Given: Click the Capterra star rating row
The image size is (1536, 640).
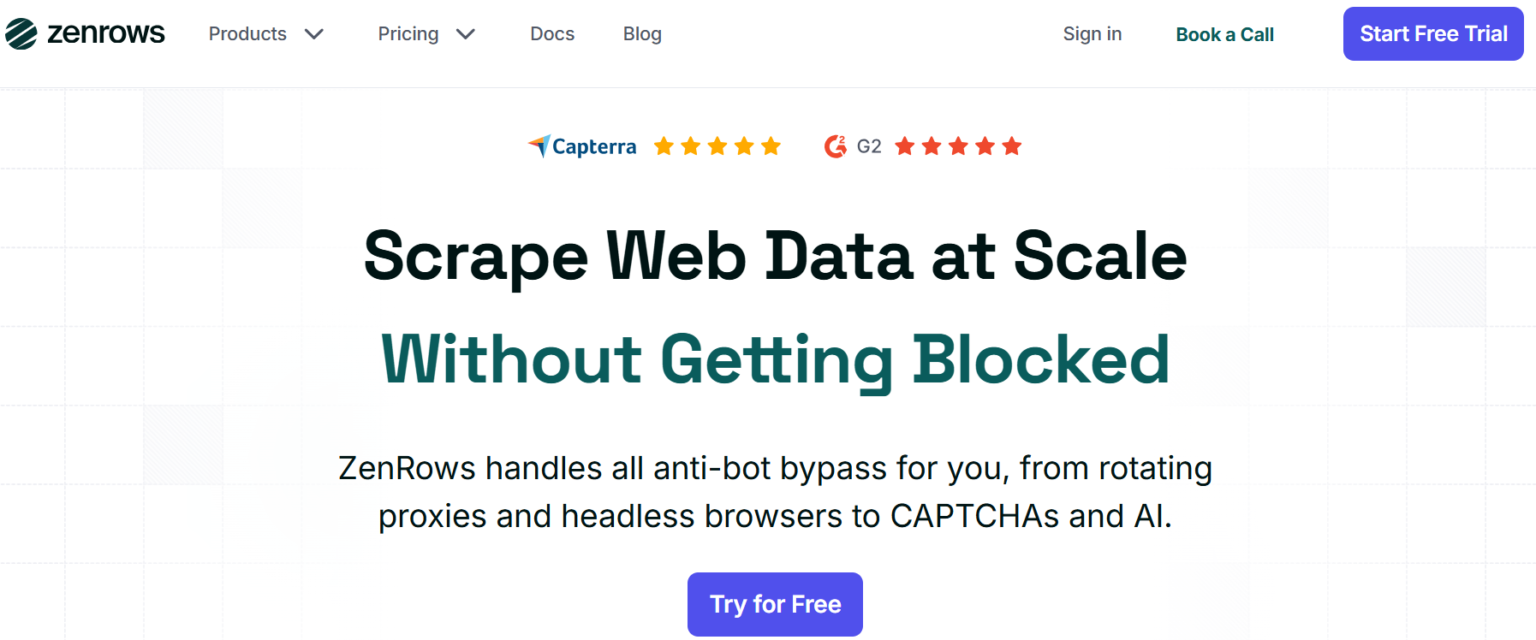Looking at the screenshot, I should point(716,146).
